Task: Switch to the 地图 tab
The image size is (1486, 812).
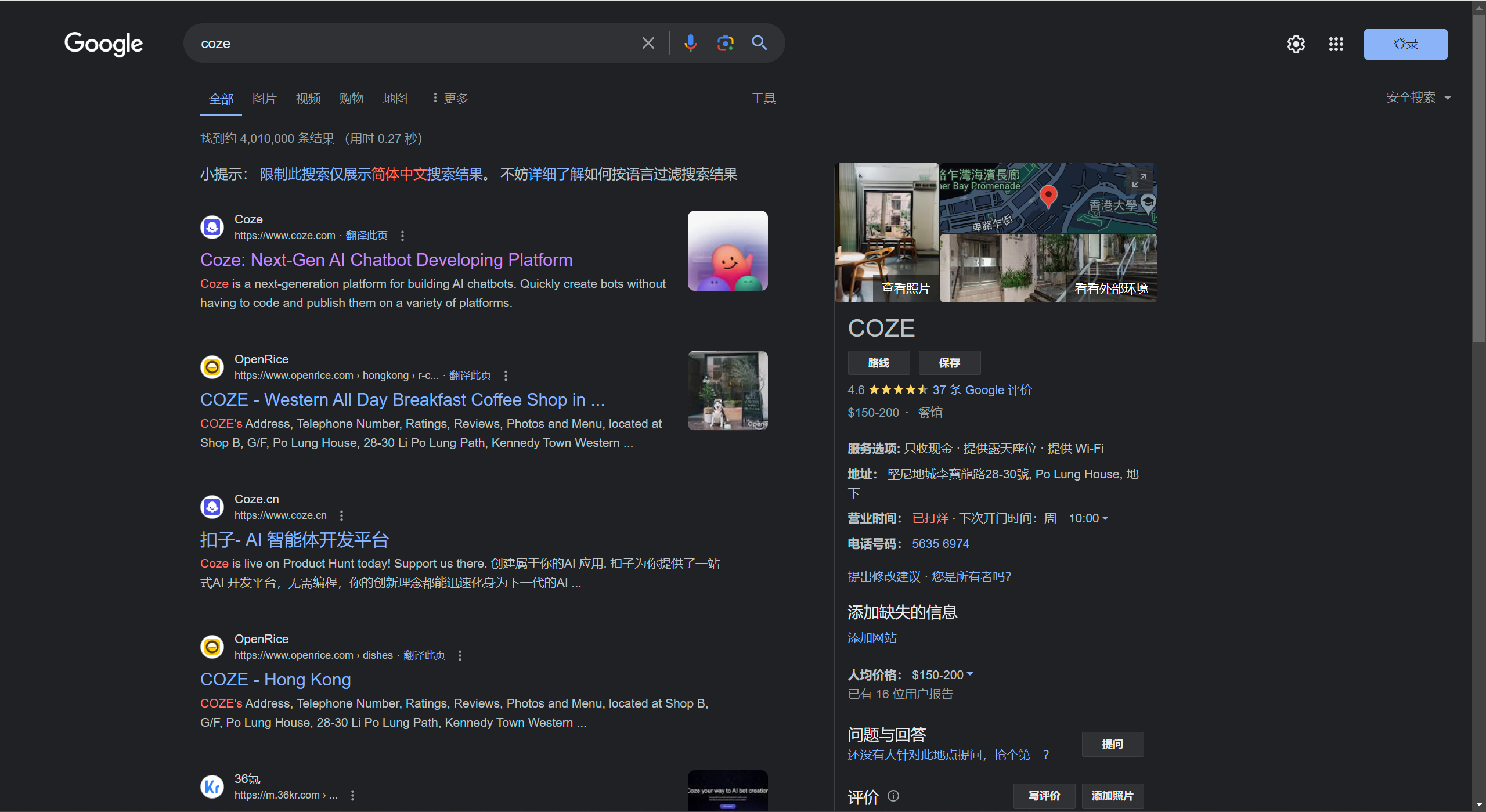Action: 395,99
